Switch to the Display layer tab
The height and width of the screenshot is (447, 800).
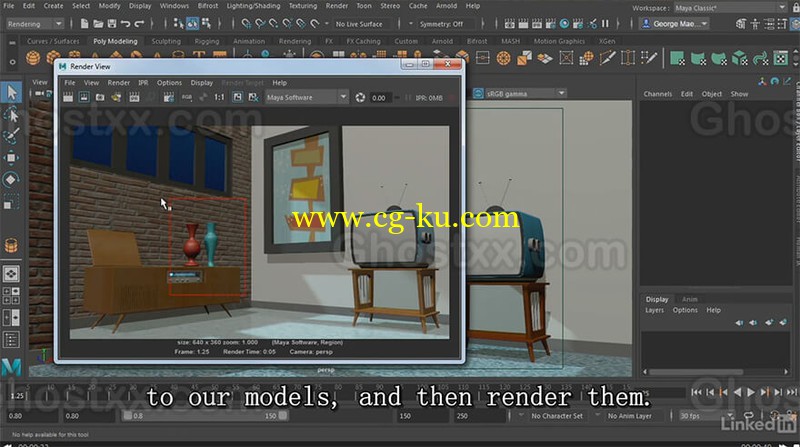[x=657, y=300]
